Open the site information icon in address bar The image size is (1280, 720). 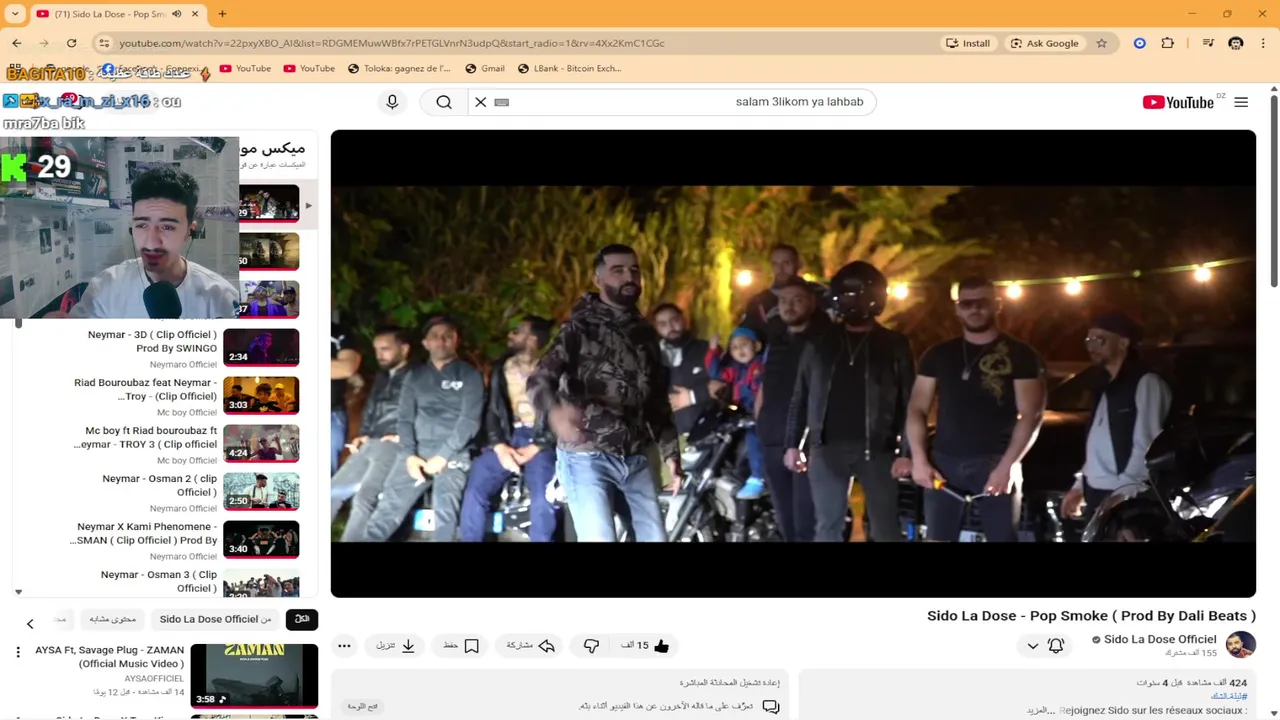[x=104, y=43]
